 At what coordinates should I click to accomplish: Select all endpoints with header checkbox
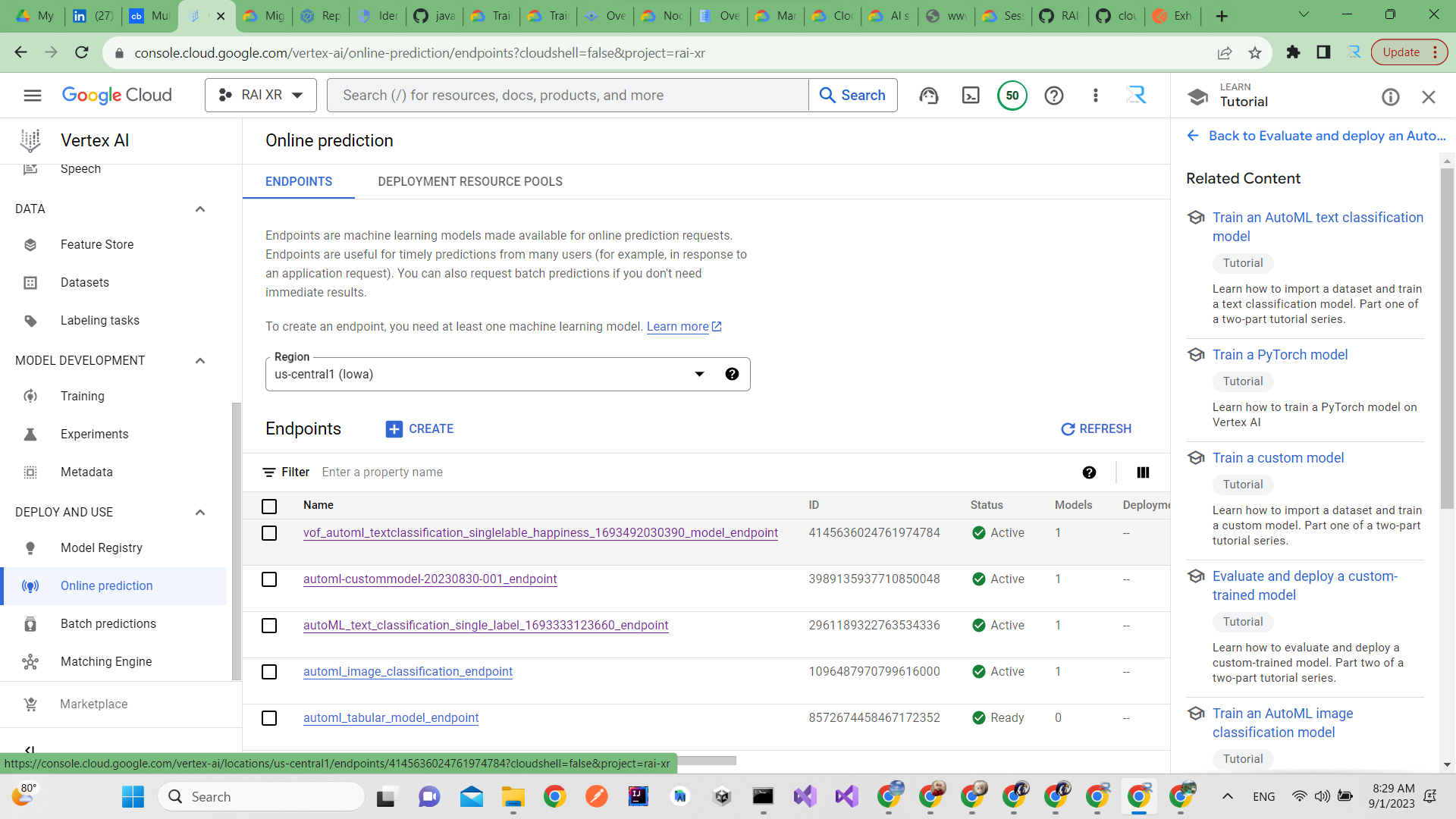pos(269,506)
